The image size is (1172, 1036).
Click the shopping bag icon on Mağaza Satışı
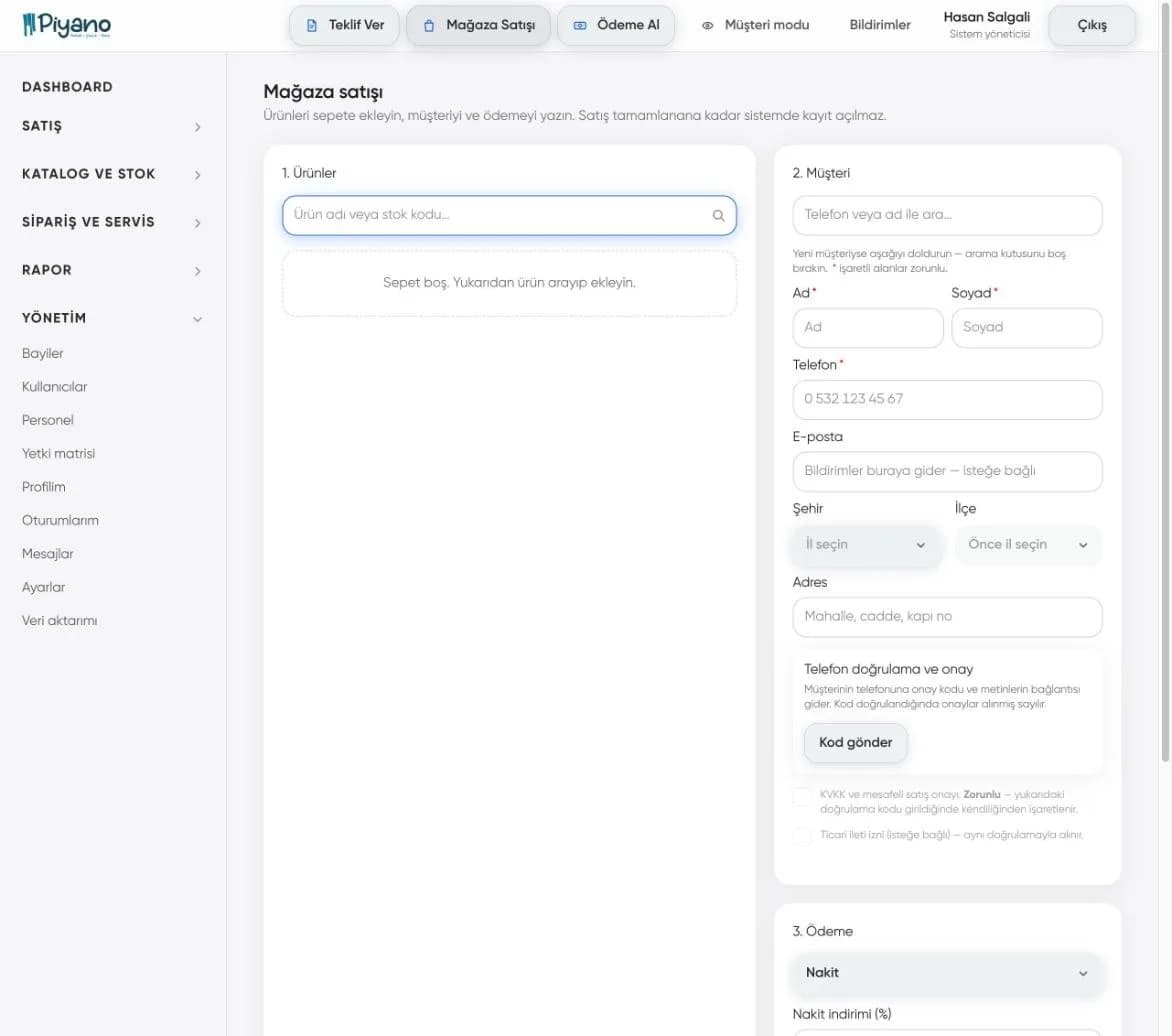429,25
